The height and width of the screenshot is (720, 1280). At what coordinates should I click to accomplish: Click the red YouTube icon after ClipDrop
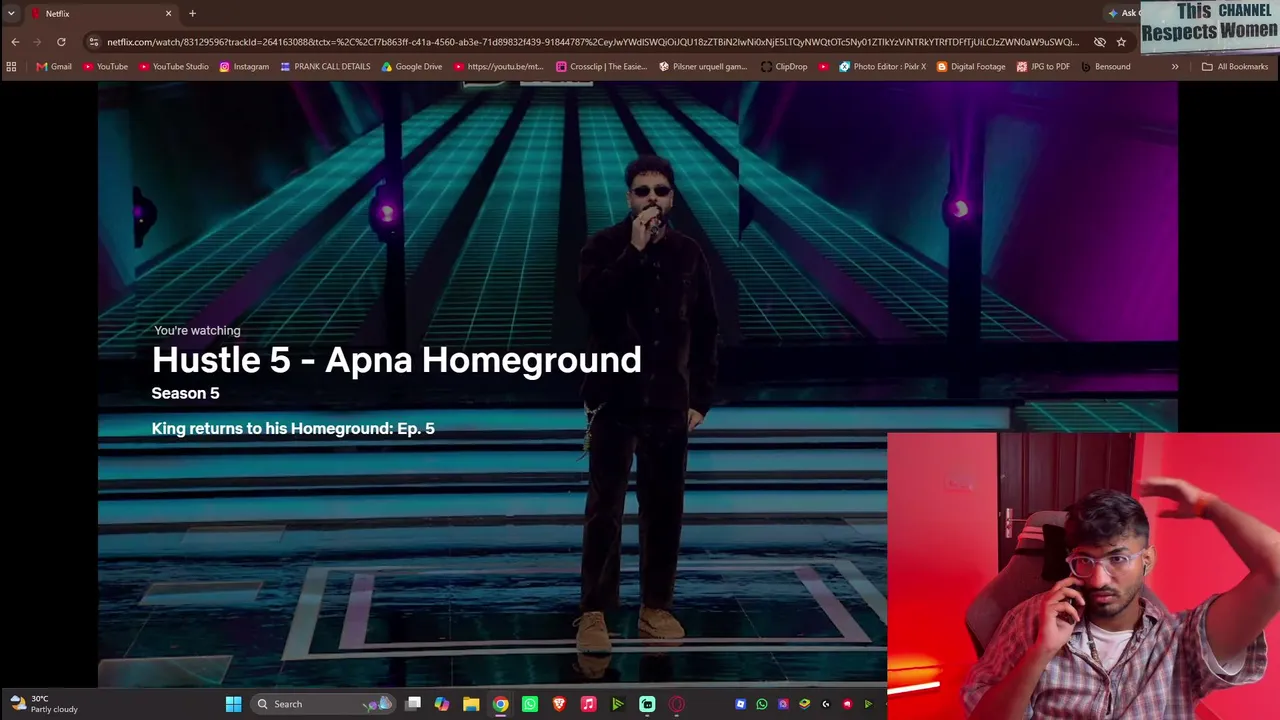(824, 67)
